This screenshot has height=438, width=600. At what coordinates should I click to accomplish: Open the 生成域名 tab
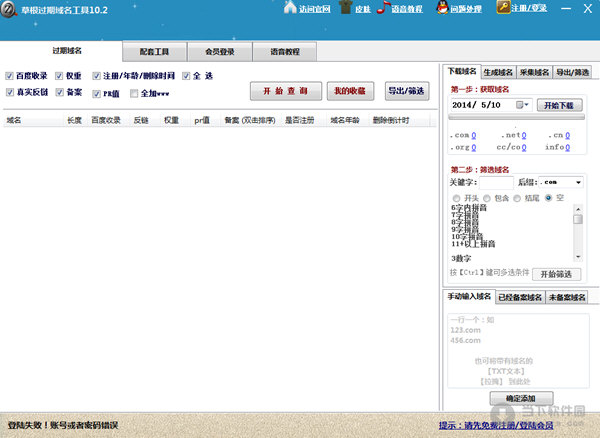pyautogui.click(x=497, y=71)
